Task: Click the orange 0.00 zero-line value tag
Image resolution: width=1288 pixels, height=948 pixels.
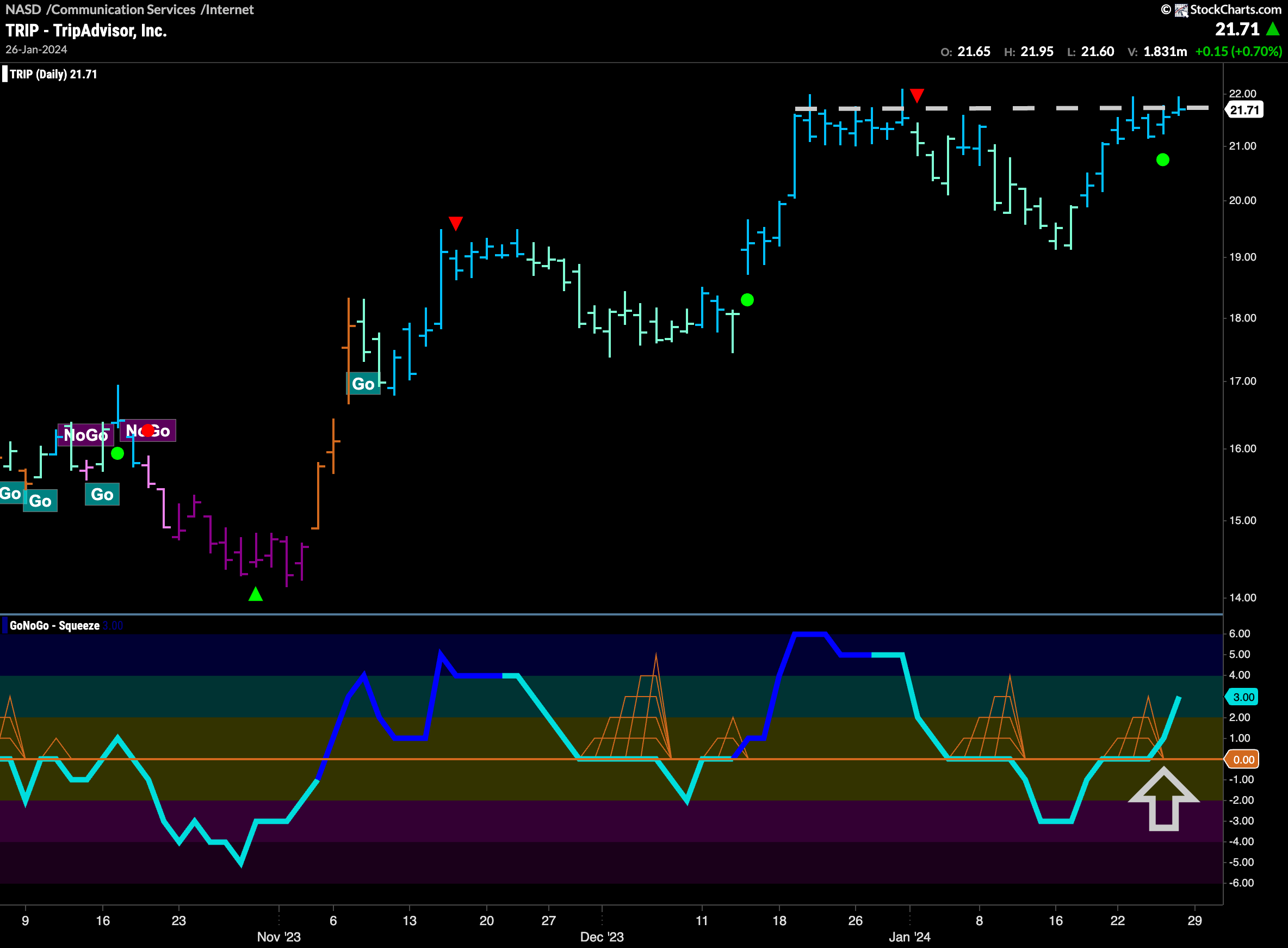Action: (1242, 759)
